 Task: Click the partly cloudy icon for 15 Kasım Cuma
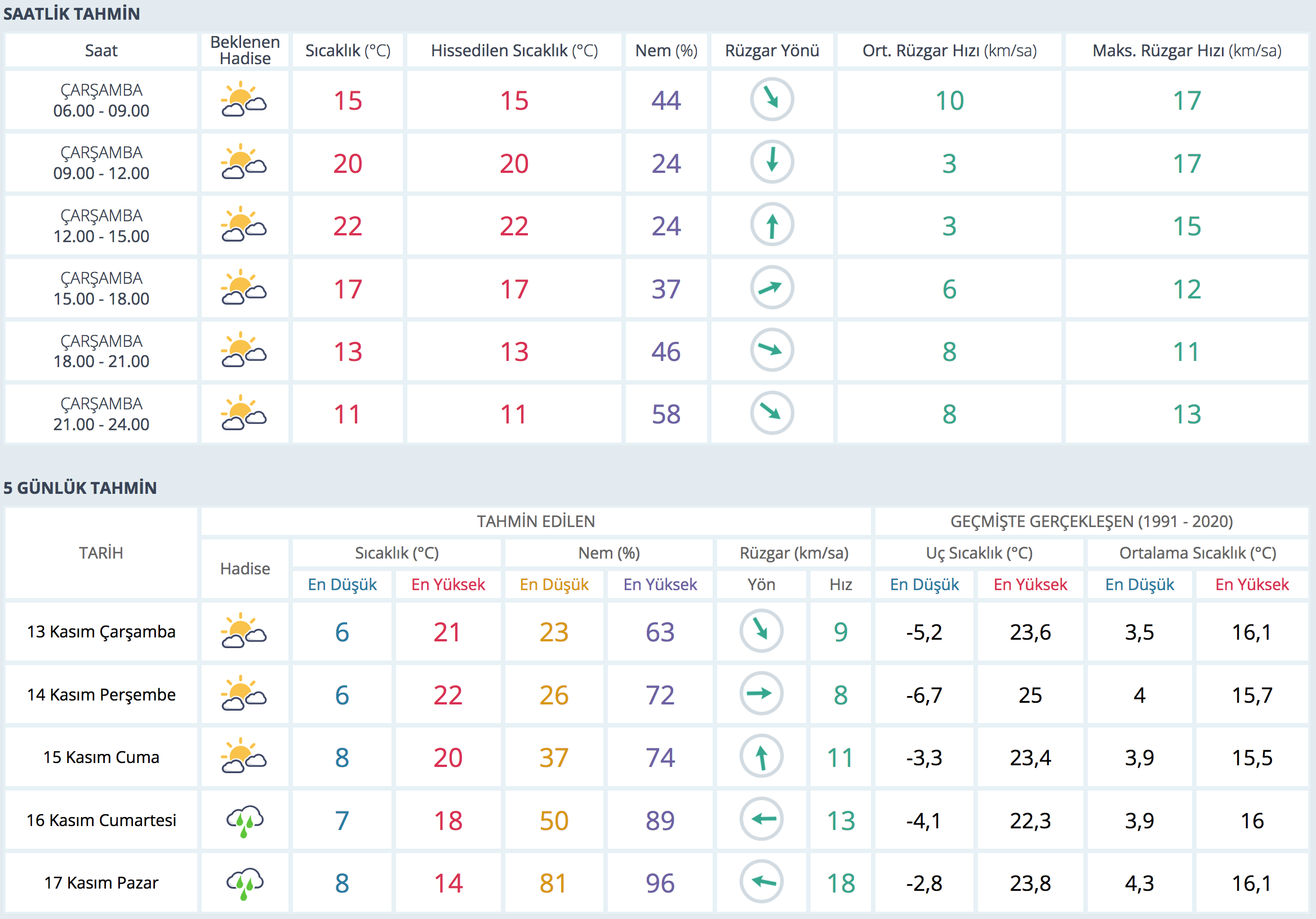point(244,757)
